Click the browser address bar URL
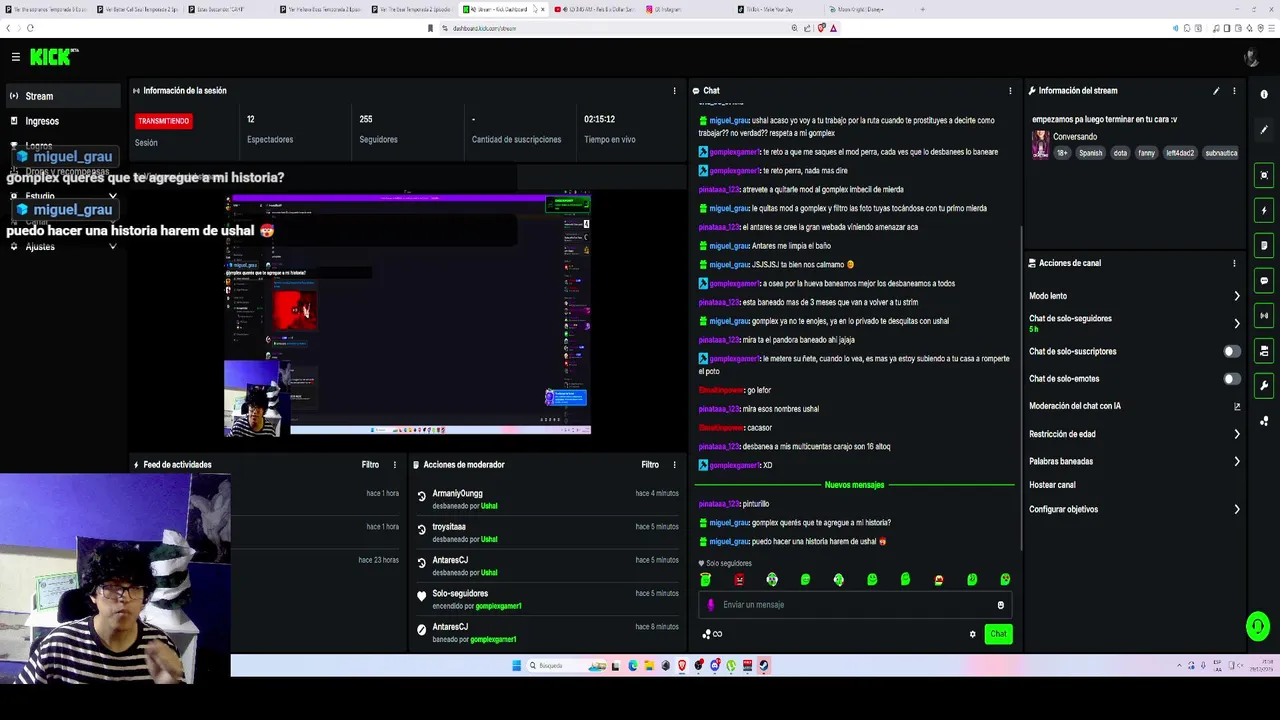This screenshot has width=1280, height=720. [x=484, y=28]
